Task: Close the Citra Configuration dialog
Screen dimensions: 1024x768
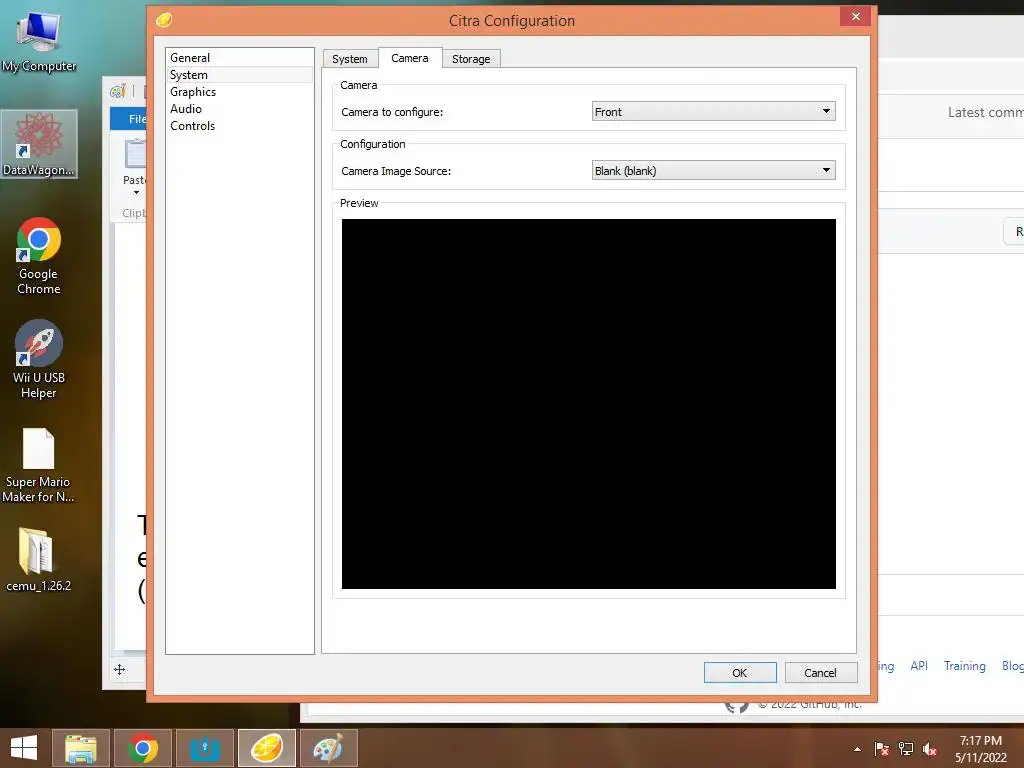Action: 856,16
